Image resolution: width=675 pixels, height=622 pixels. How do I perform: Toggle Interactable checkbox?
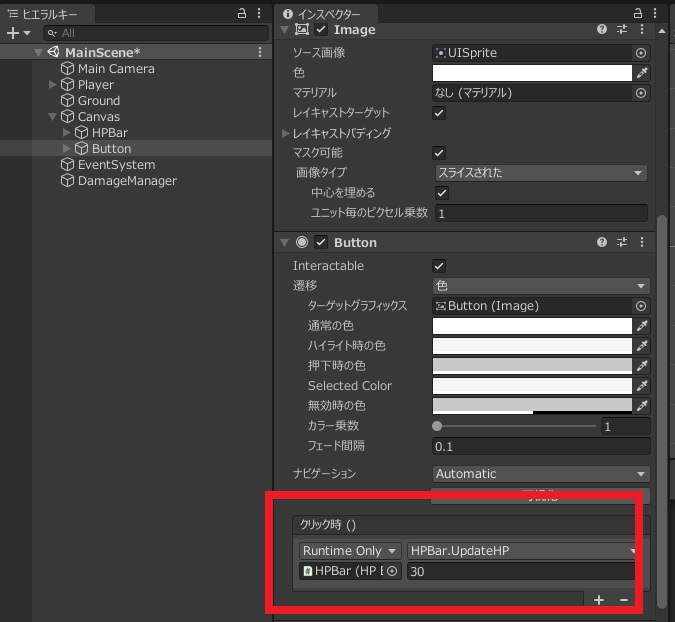coord(439,266)
